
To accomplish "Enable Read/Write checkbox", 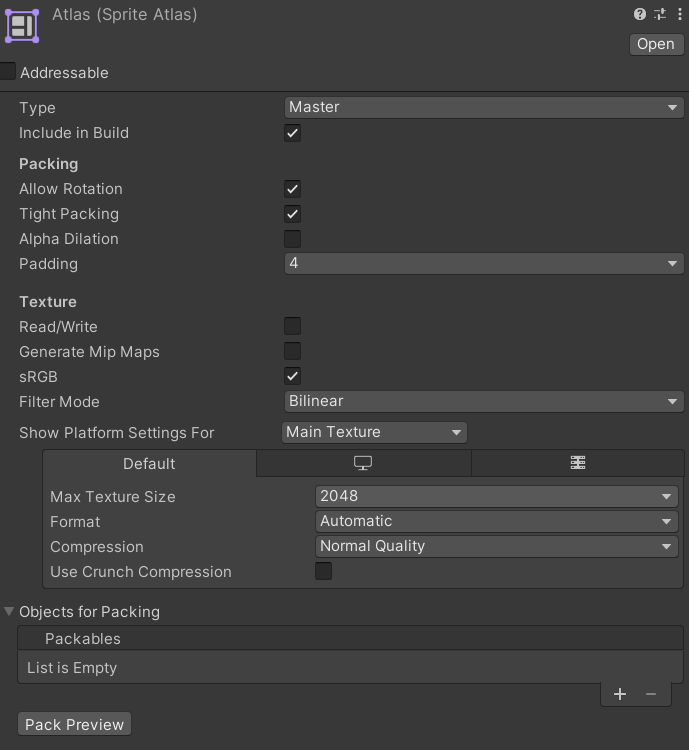I will (292, 326).
